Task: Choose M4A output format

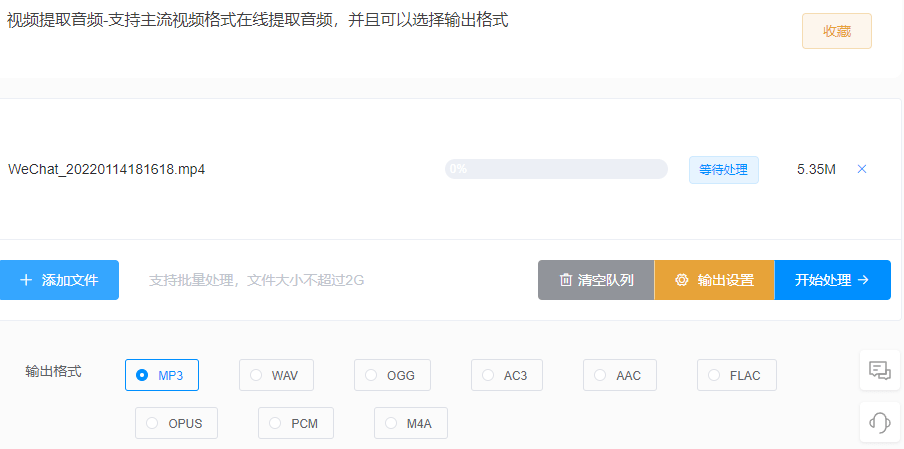Action: 391,423
